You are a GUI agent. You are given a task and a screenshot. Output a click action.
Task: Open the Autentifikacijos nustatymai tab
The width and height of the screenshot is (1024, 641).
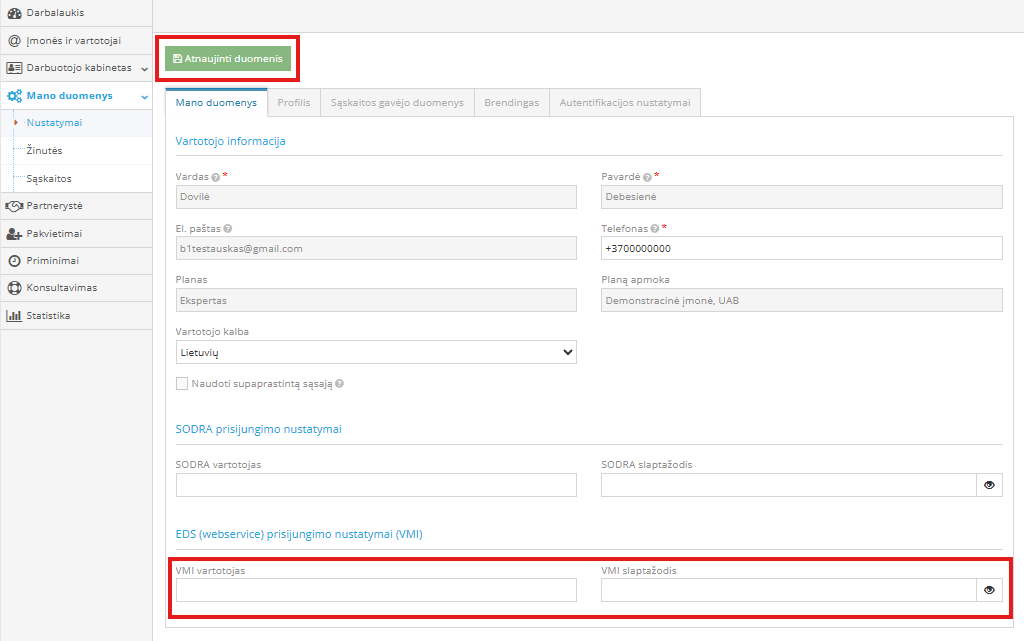[624, 103]
